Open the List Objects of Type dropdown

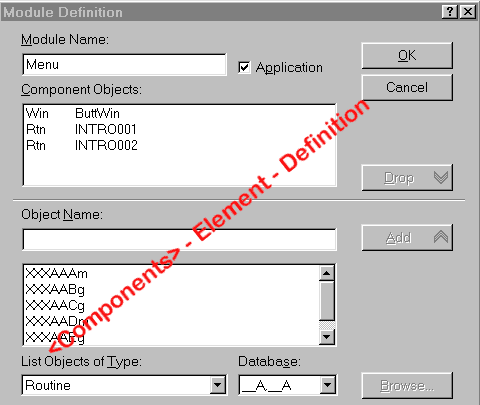tap(217, 385)
